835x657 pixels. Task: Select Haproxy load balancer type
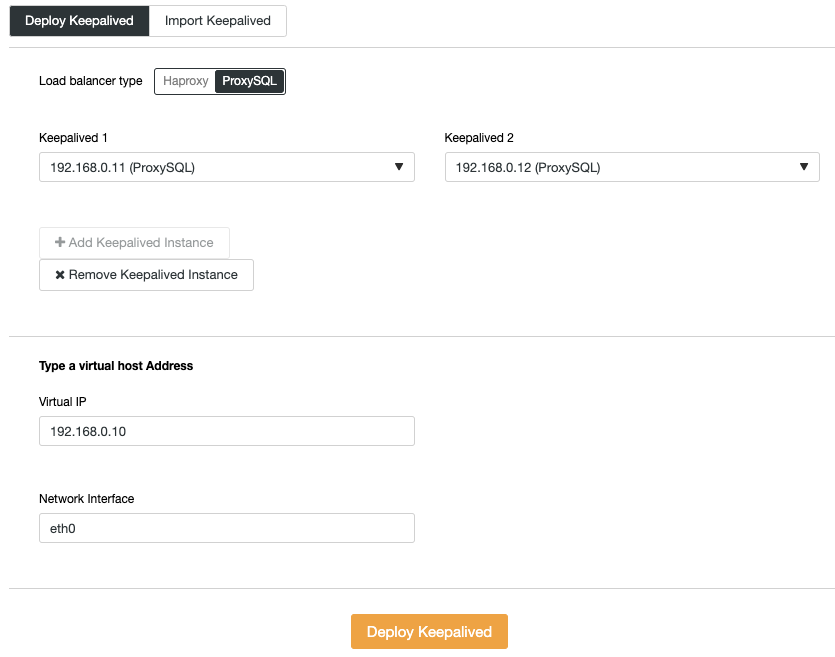tap(185, 81)
